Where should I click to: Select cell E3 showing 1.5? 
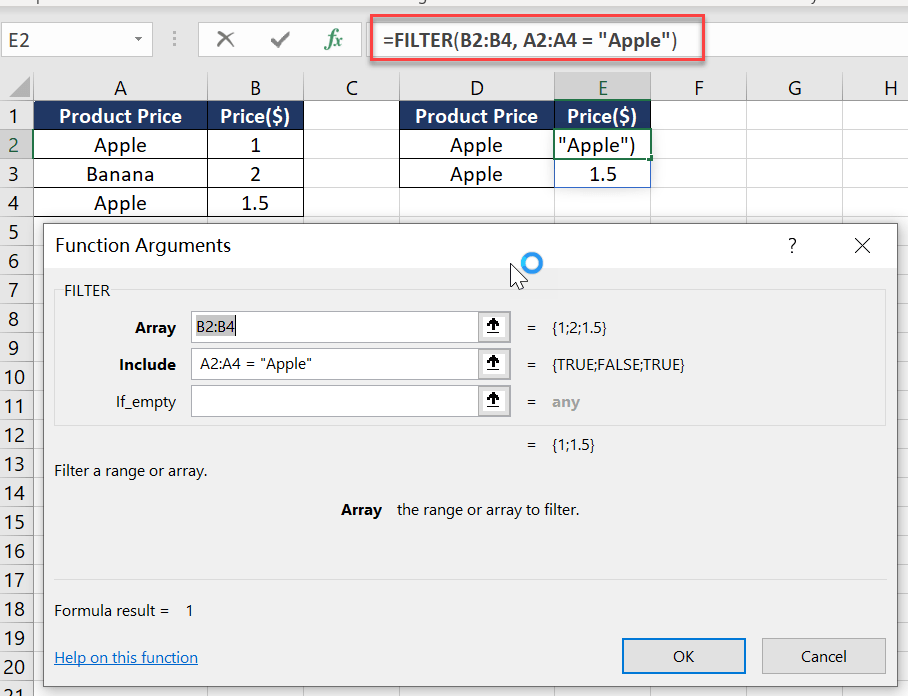pos(602,173)
